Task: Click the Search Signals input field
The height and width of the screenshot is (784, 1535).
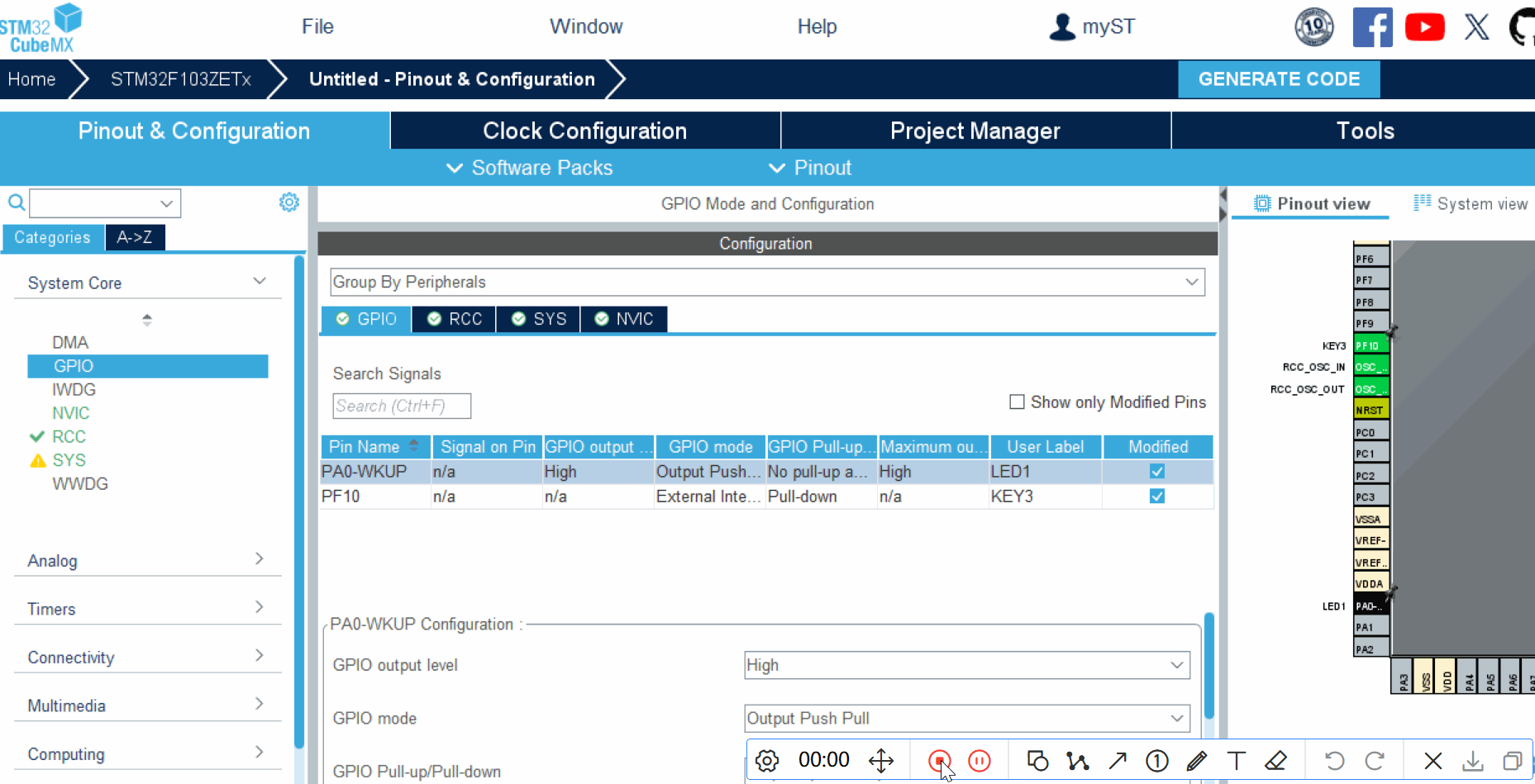Action: pyautogui.click(x=402, y=406)
